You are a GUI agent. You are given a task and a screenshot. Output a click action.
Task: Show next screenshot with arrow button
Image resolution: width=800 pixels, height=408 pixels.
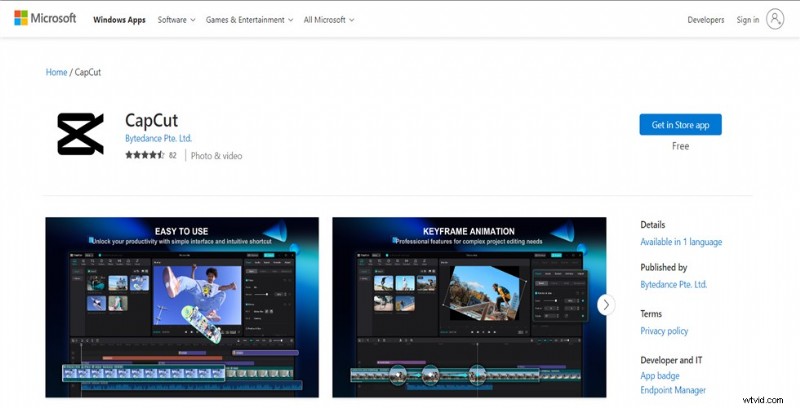pos(606,305)
